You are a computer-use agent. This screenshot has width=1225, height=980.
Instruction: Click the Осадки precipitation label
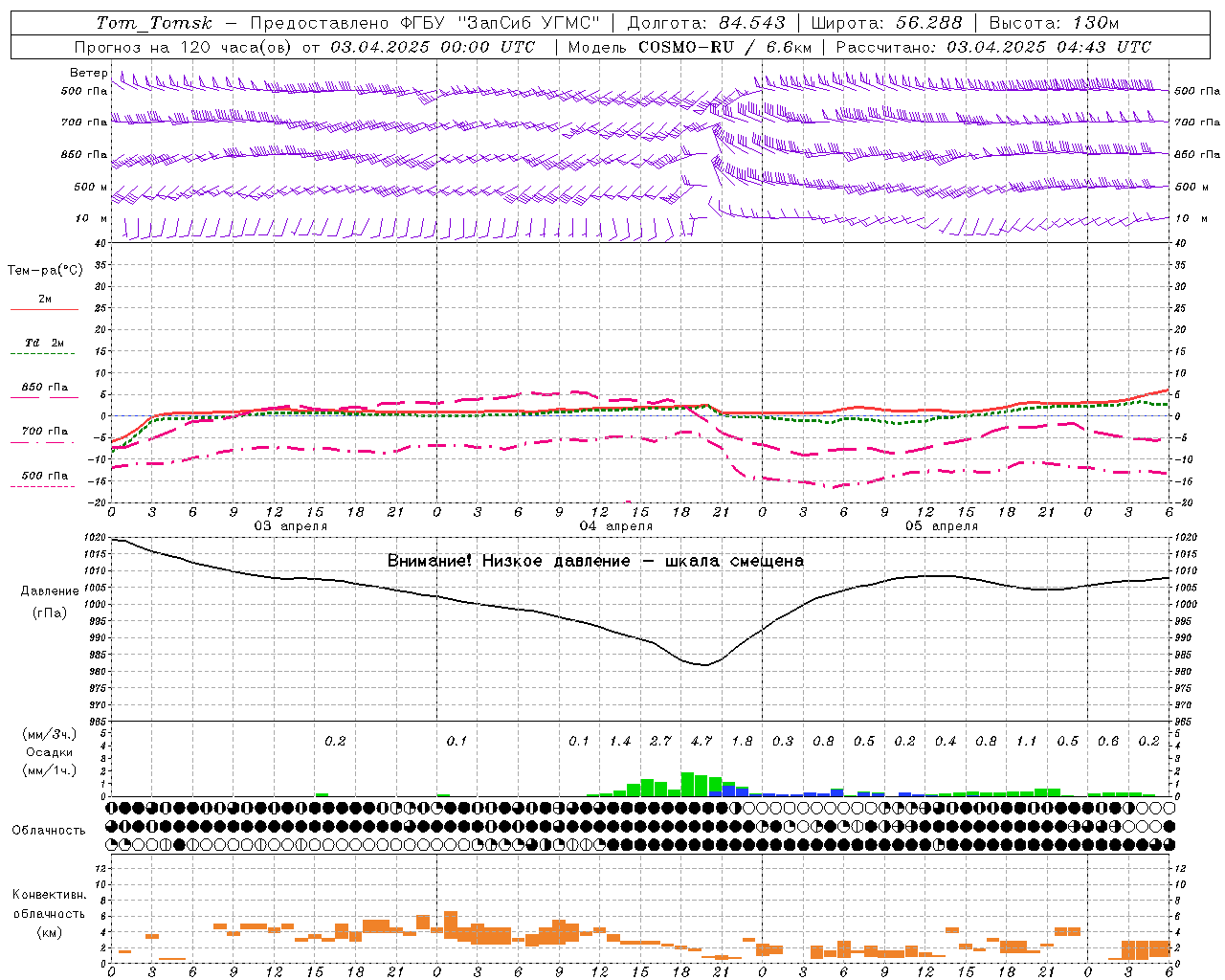tap(49, 752)
